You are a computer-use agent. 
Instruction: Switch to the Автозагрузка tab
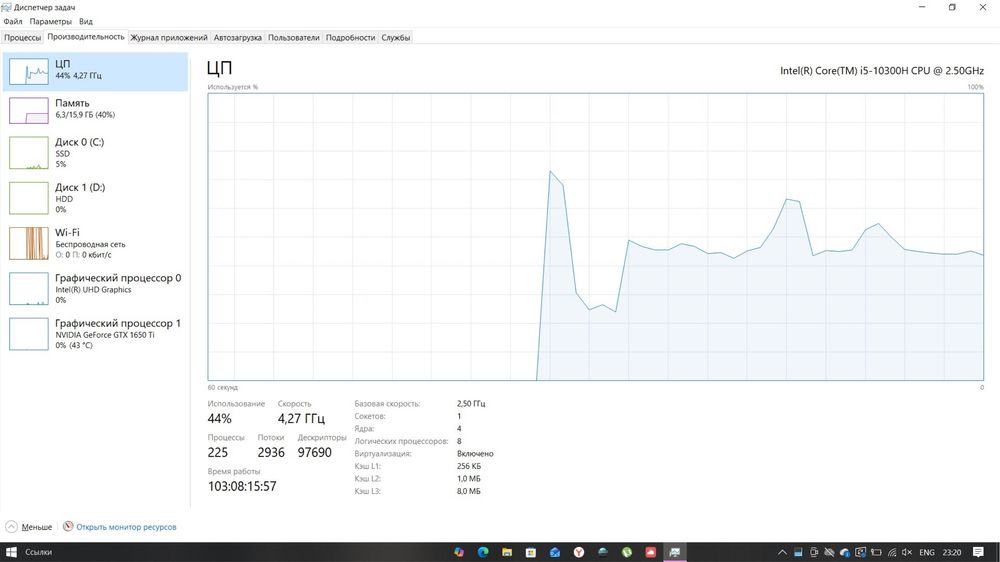[237, 38]
